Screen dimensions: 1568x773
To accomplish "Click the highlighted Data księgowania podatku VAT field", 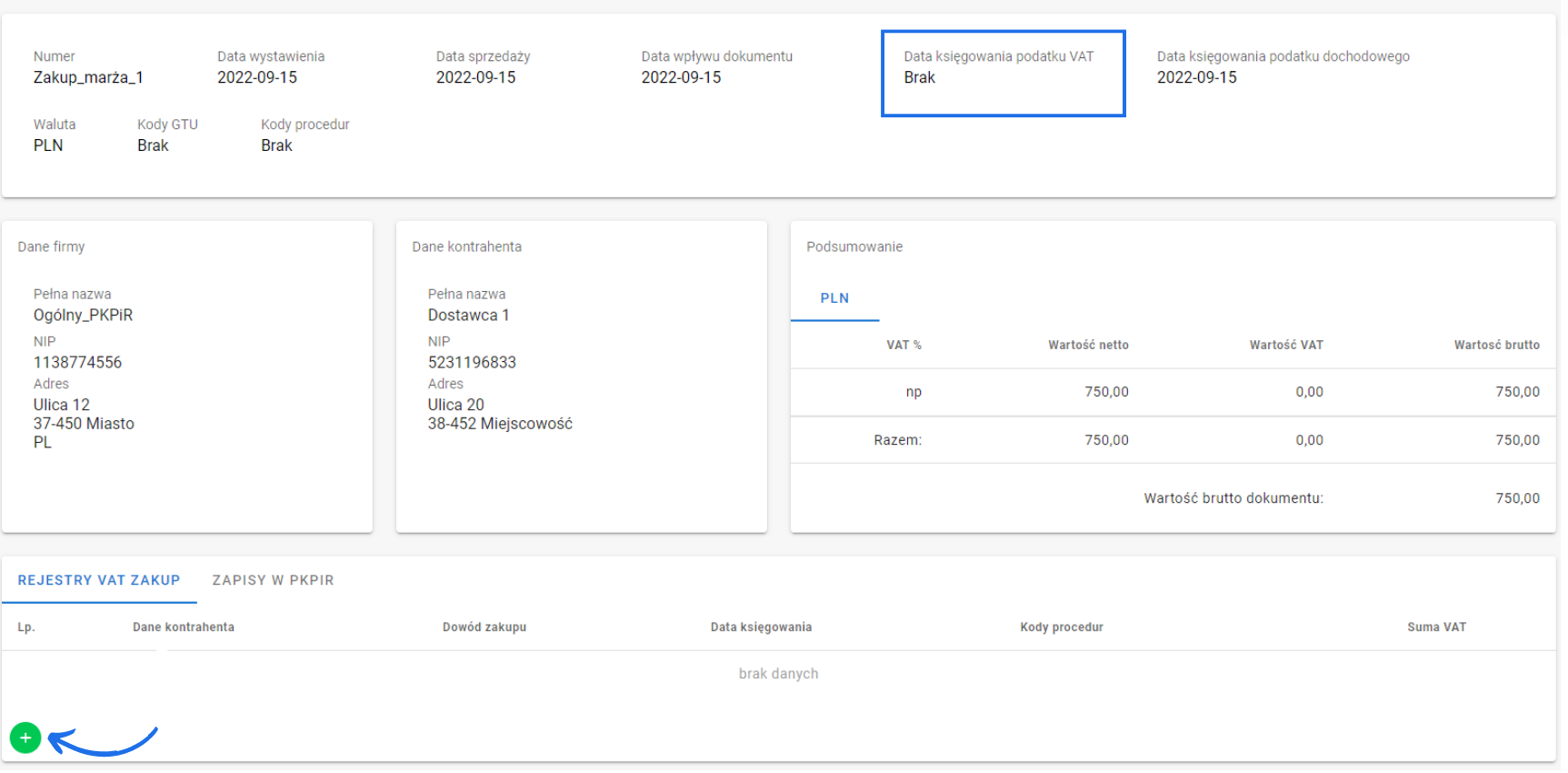I will point(1003,74).
